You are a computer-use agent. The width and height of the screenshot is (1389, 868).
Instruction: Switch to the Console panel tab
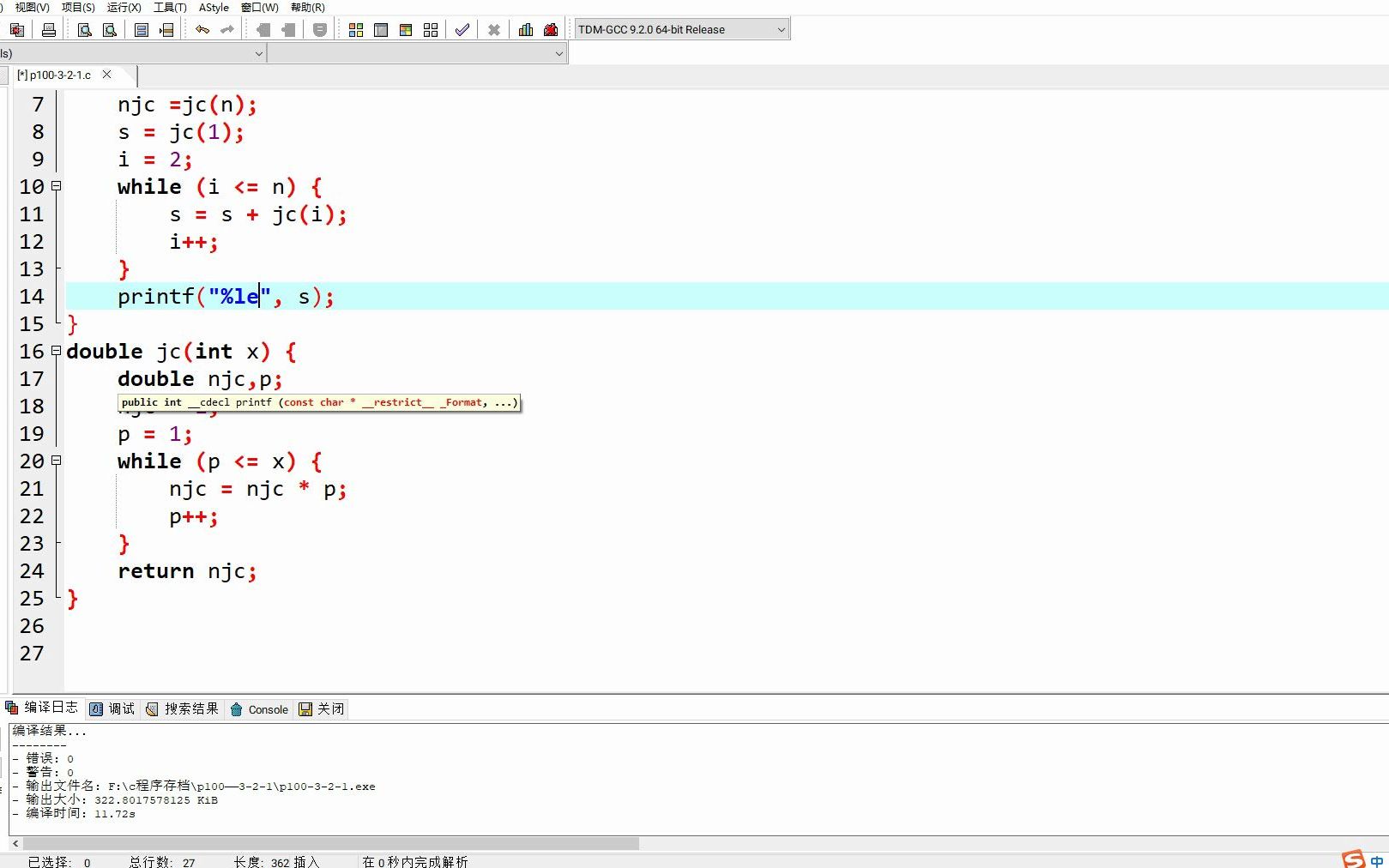point(259,708)
